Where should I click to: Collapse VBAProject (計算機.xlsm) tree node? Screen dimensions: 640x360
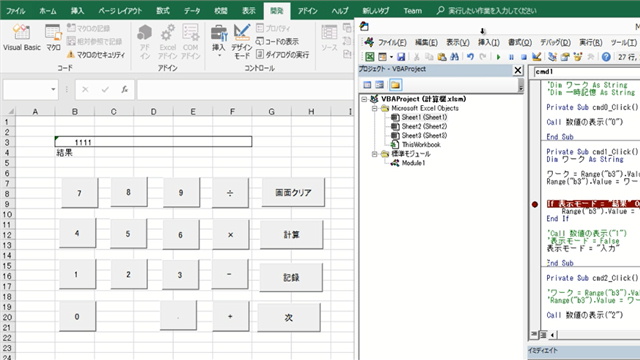(x=364, y=99)
